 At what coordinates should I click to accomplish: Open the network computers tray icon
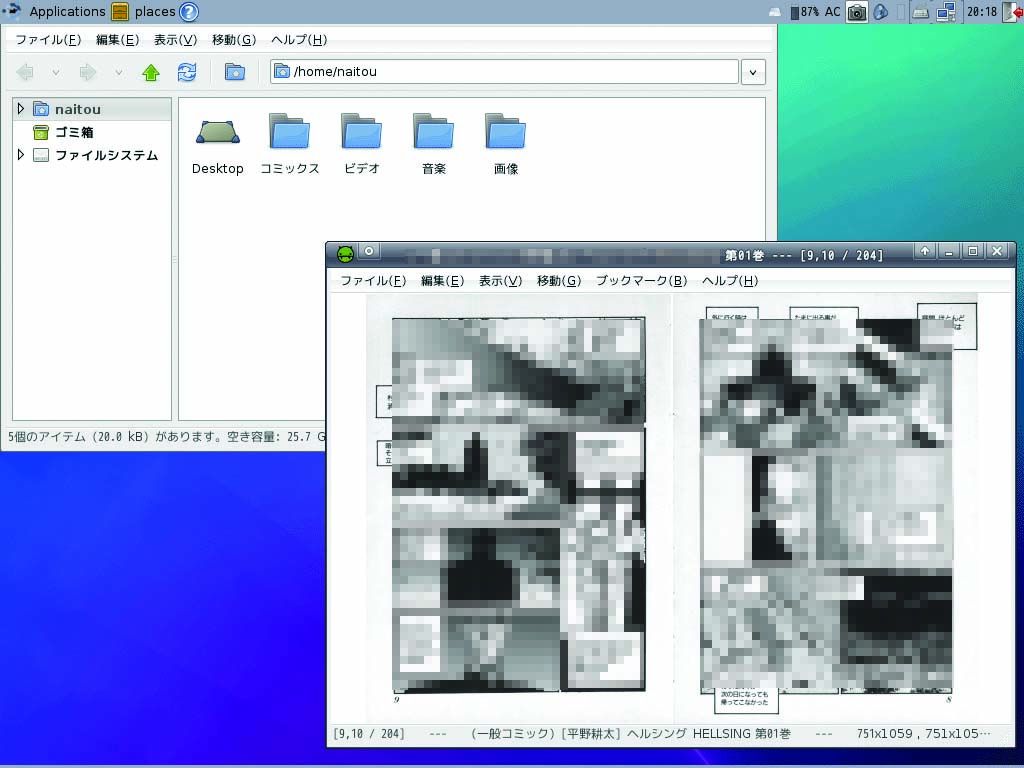tap(946, 11)
